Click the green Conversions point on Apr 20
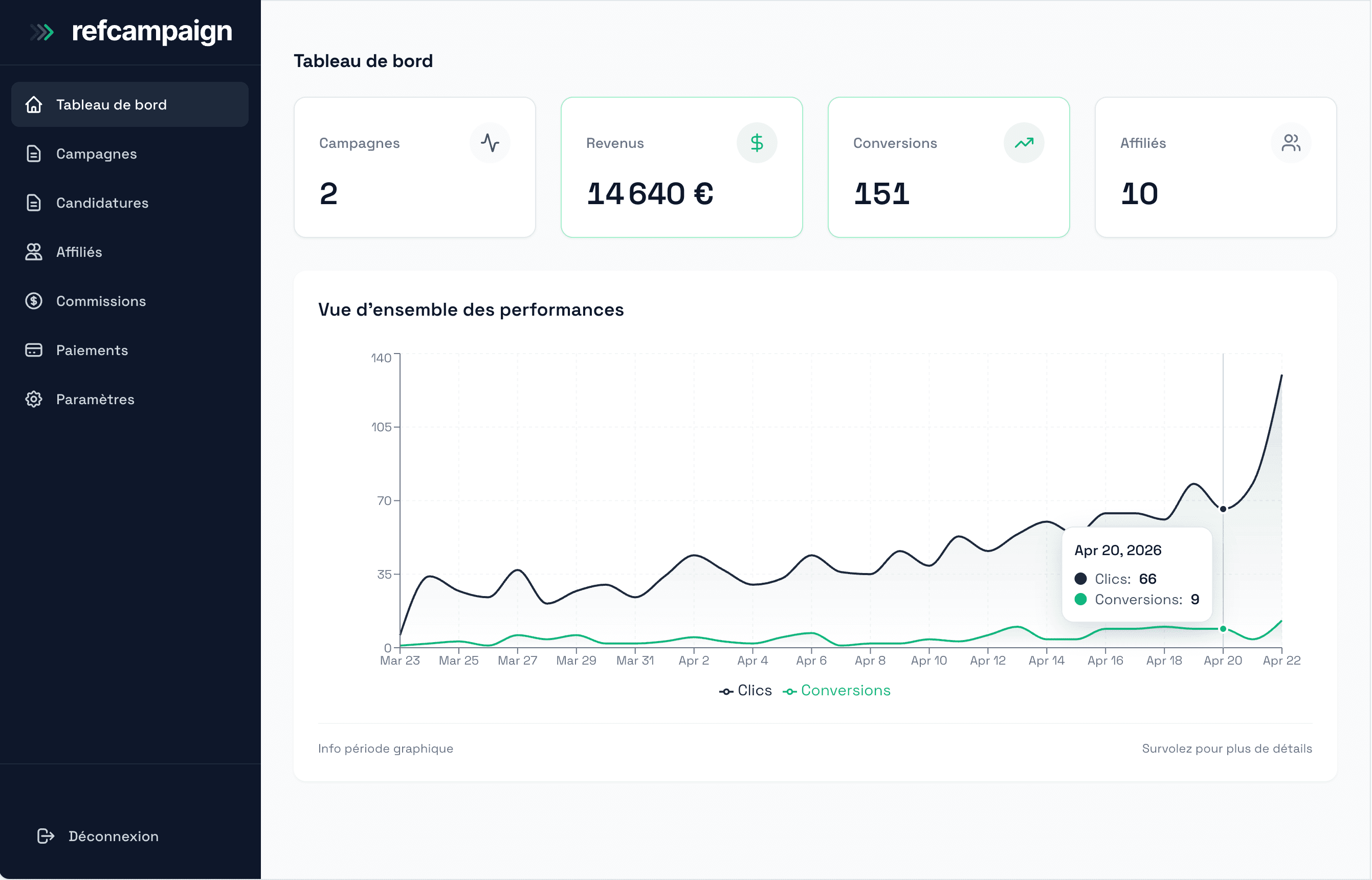Image resolution: width=1372 pixels, height=880 pixels. point(1223,629)
